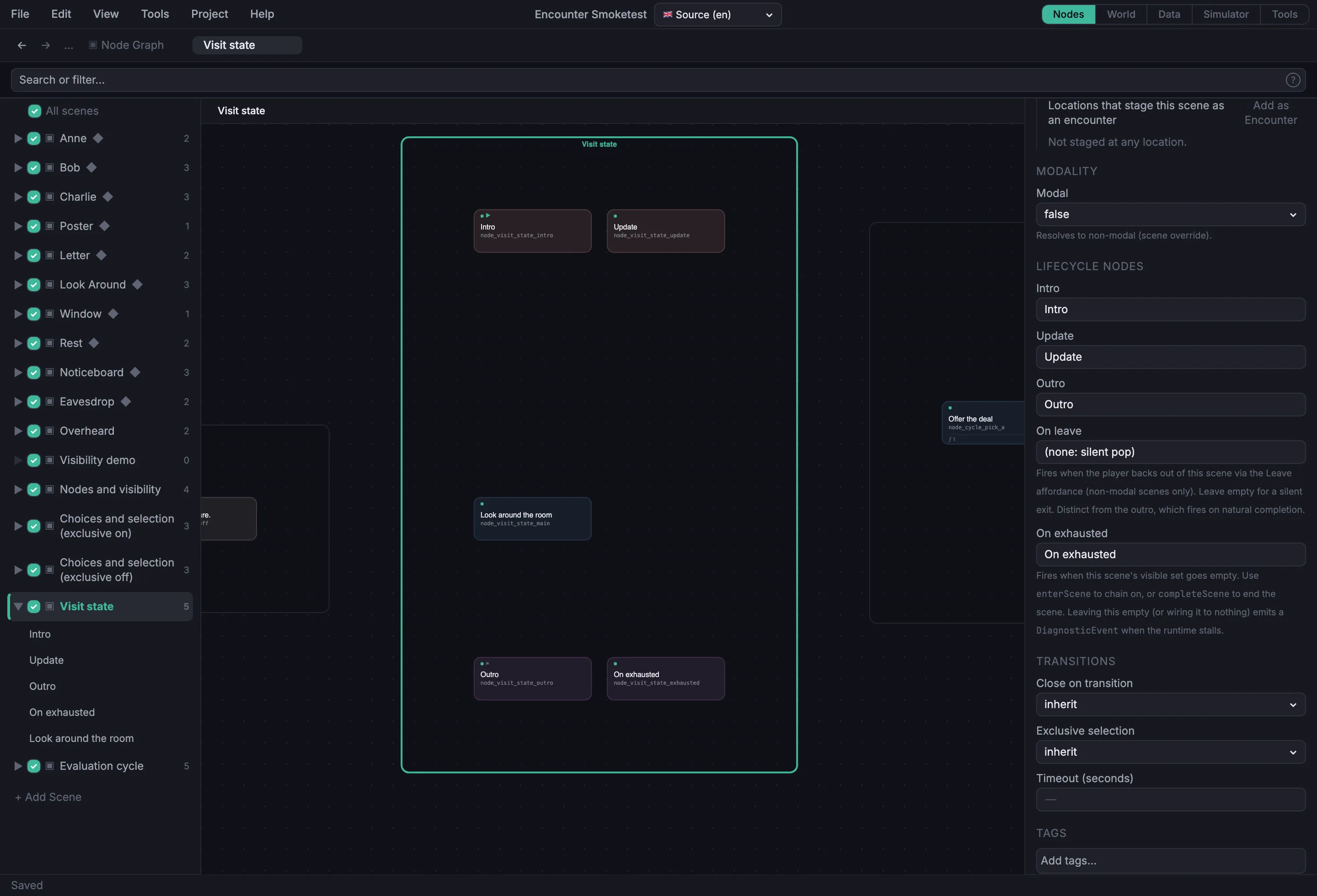The width and height of the screenshot is (1317, 896).
Task: Click the Add tags input field
Action: pos(1170,861)
